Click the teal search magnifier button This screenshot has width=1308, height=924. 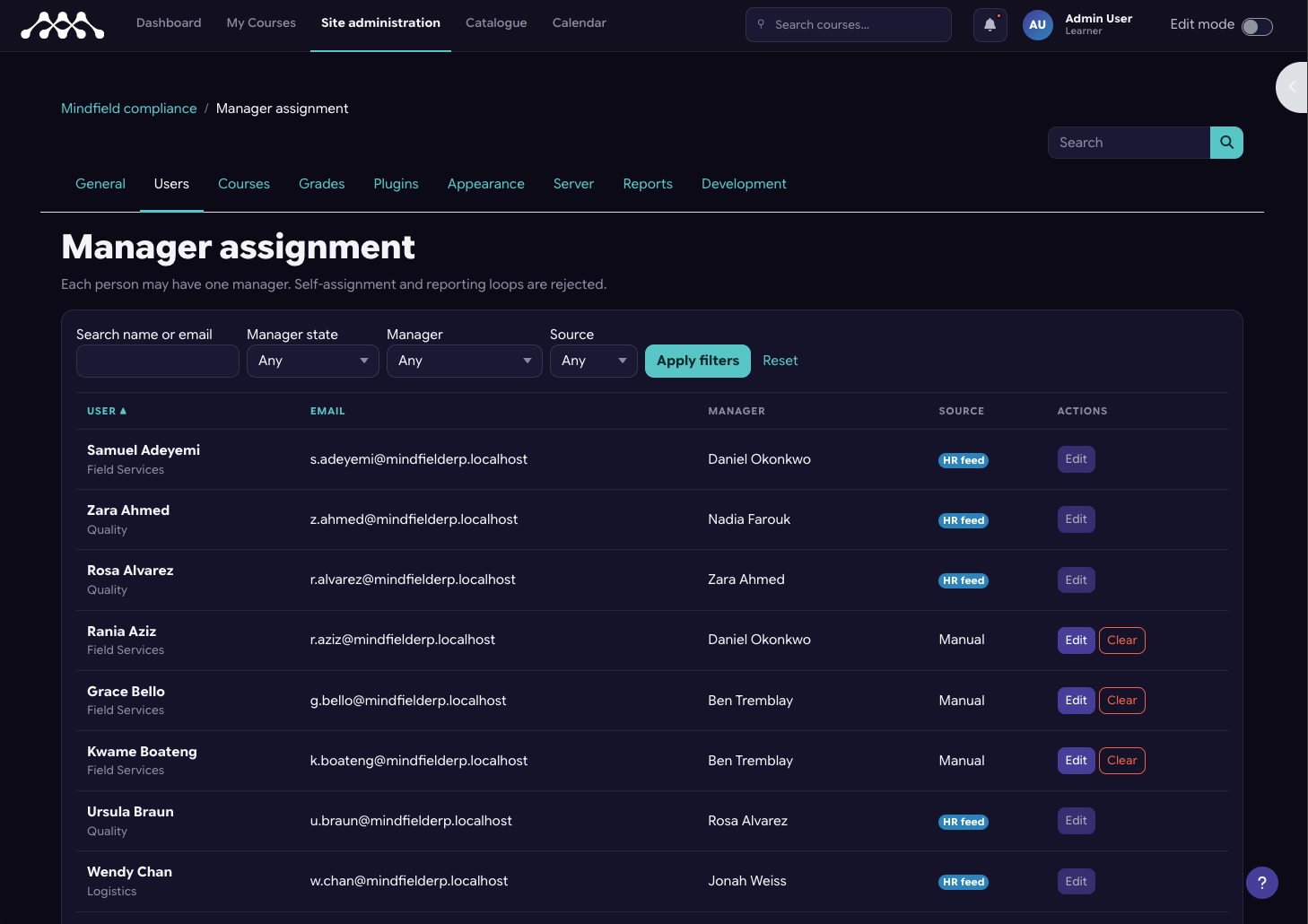point(1226,143)
